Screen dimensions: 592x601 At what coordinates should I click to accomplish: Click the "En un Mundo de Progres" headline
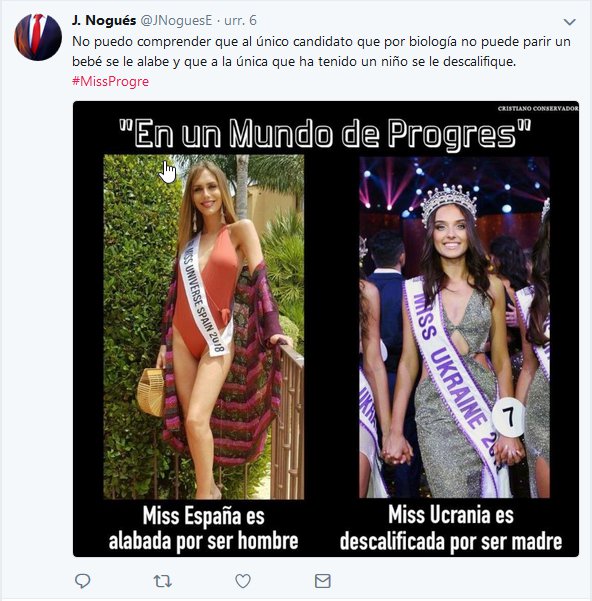coord(325,133)
